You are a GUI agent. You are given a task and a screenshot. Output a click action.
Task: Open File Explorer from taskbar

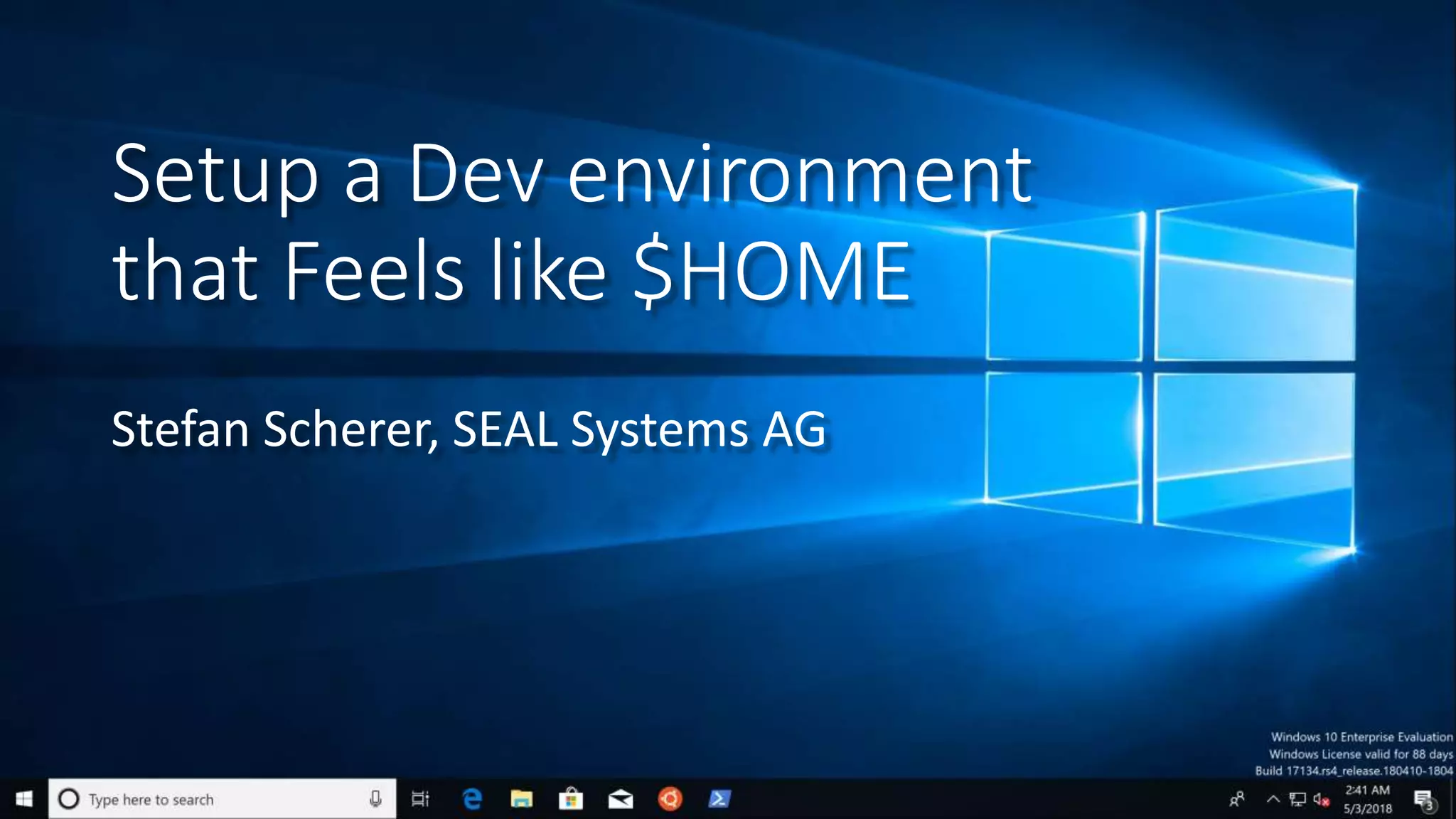pos(521,799)
